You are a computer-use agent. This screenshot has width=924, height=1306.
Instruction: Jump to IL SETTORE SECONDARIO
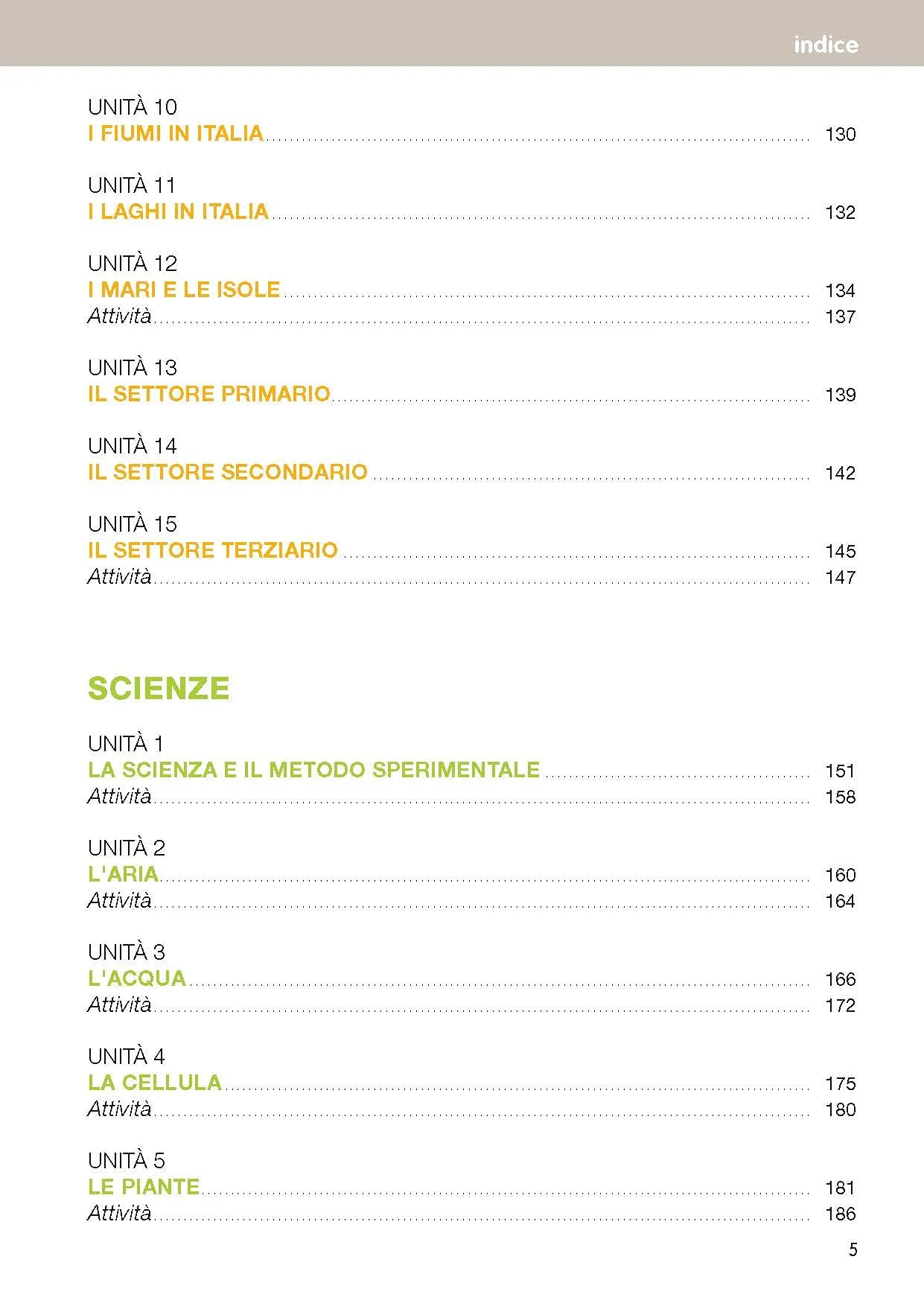(227, 472)
